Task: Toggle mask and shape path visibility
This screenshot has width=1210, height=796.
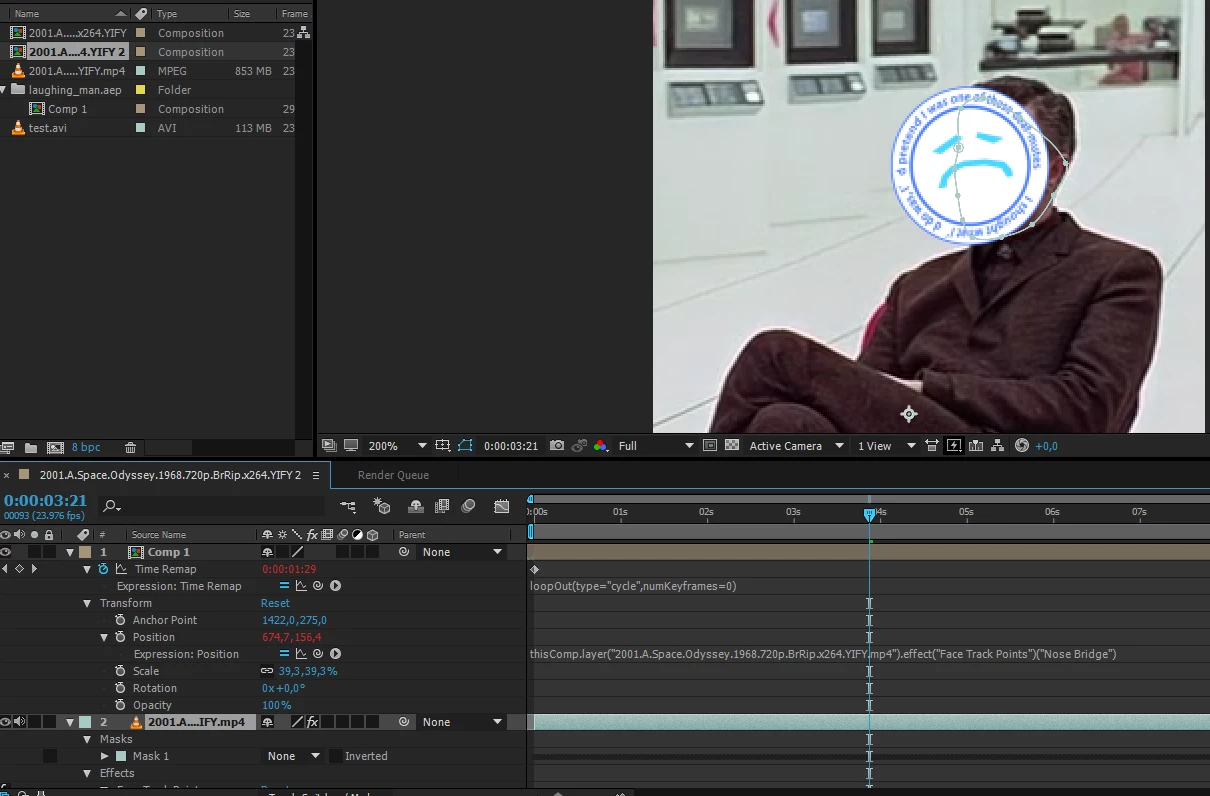Action: 466,446
